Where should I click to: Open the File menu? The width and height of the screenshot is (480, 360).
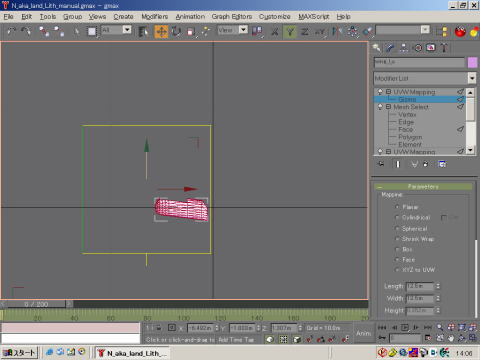click(x=8, y=16)
